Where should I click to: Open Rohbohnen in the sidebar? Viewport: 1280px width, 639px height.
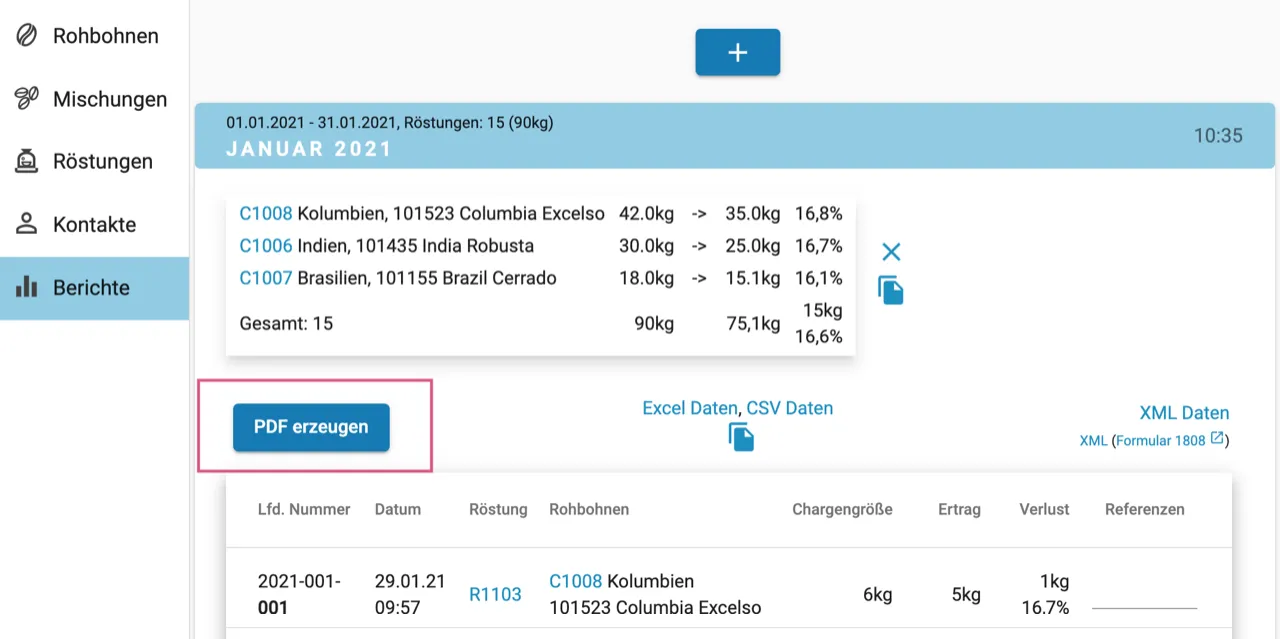(105, 36)
